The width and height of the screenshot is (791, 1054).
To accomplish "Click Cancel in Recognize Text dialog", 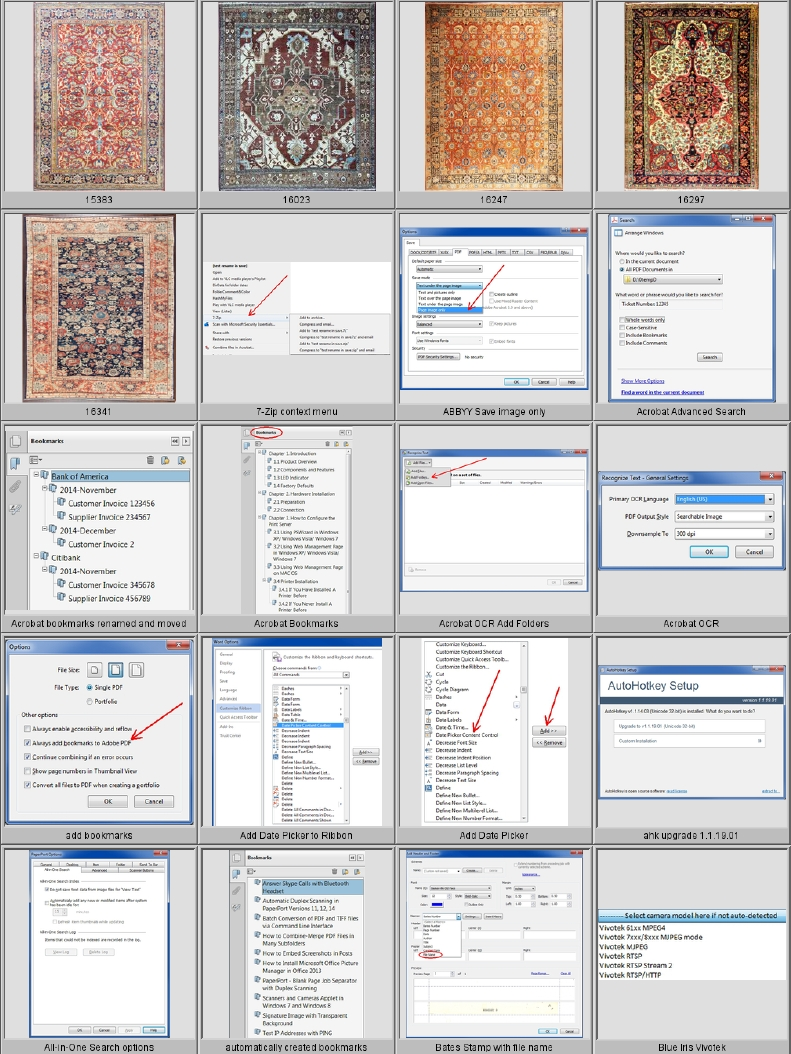I will 754,552.
